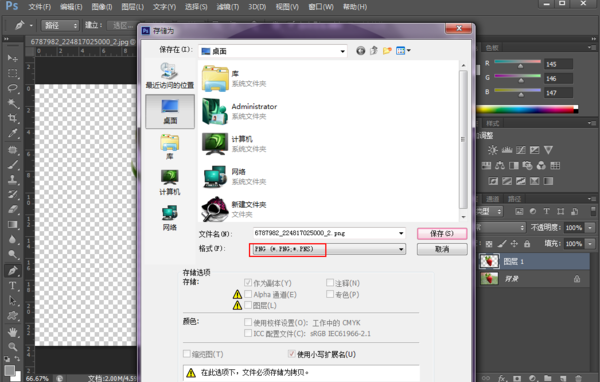Toggle 使用校样设置(O) checkbox
This screenshot has height=382, width=600.
[248, 322]
